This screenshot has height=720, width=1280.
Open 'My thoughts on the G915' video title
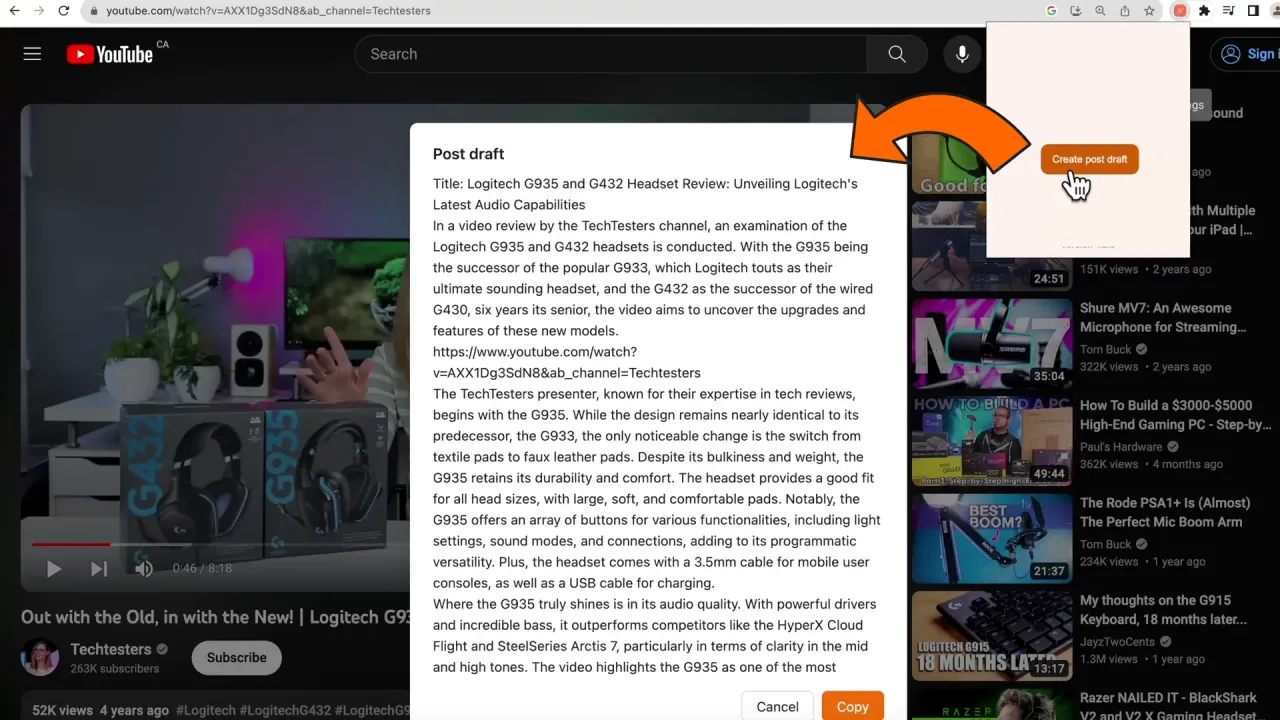[1163, 609]
